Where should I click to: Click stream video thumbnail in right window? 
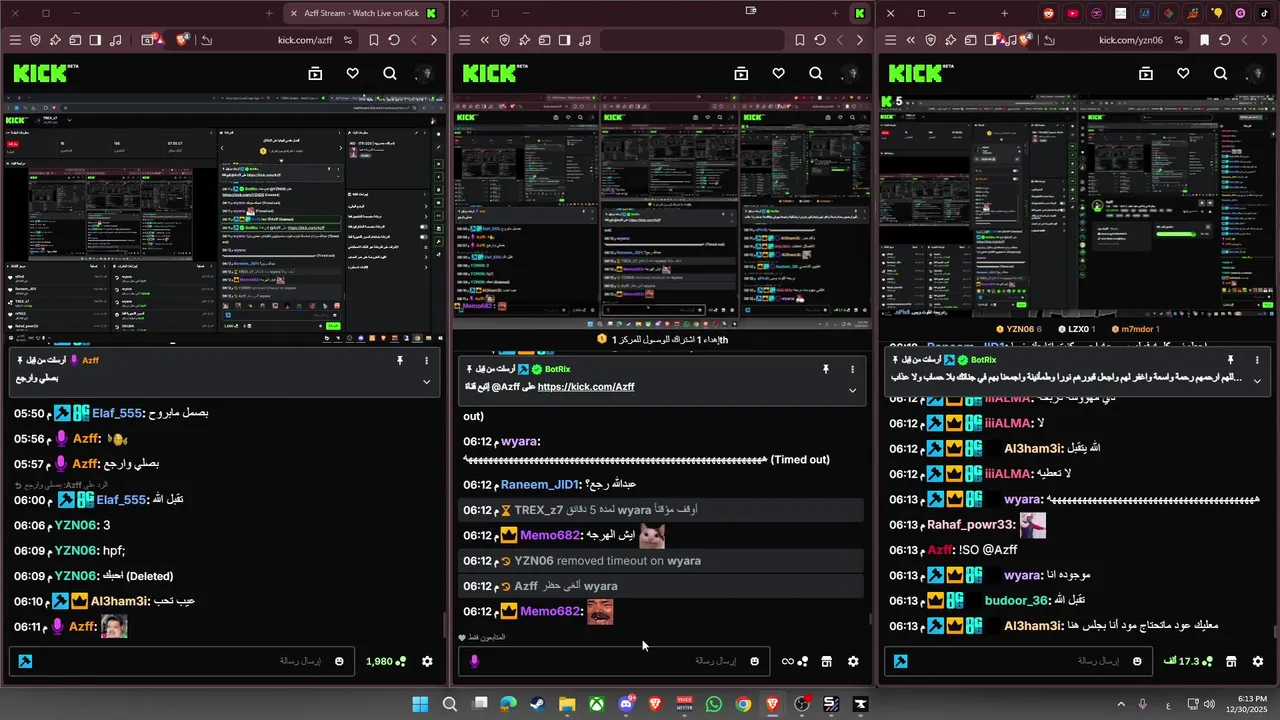point(1076,206)
